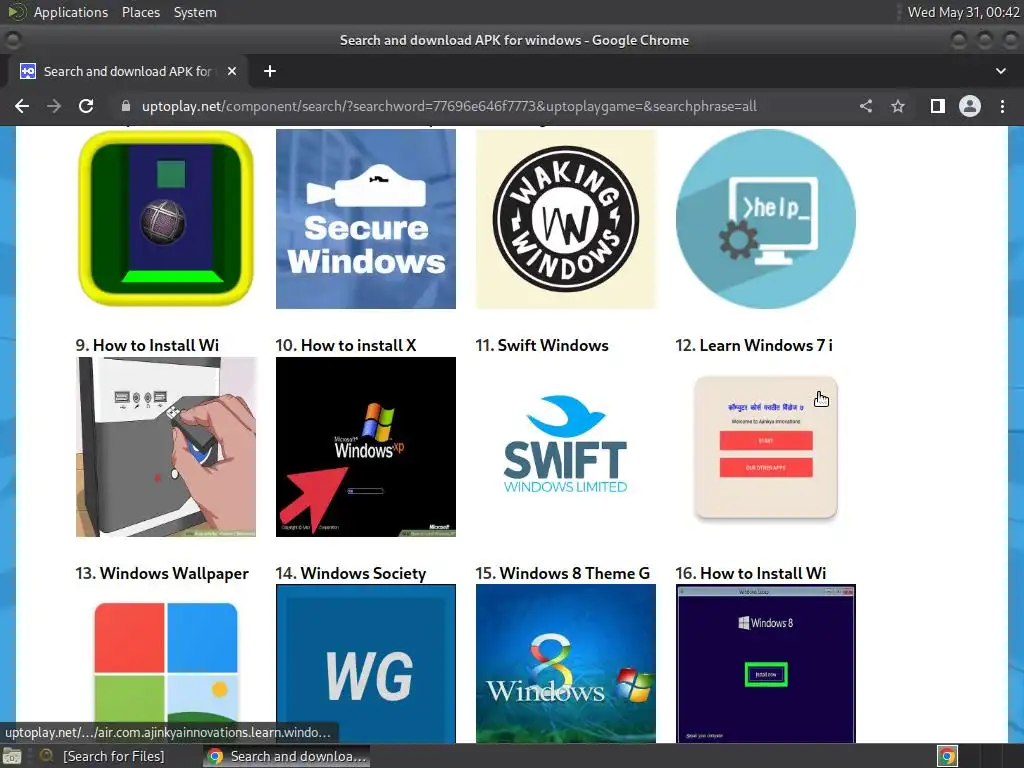Select the Search and download APK tab
This screenshot has width=1024, height=768.
(127, 71)
